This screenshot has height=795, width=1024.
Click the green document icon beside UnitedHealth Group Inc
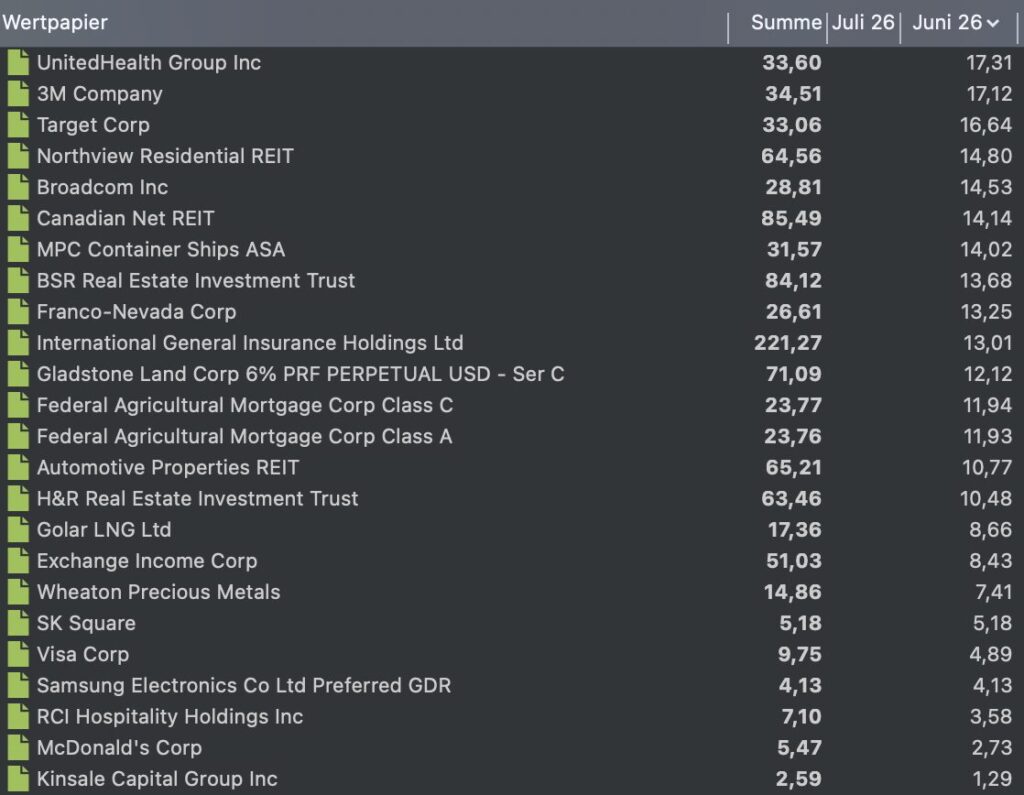[18, 63]
